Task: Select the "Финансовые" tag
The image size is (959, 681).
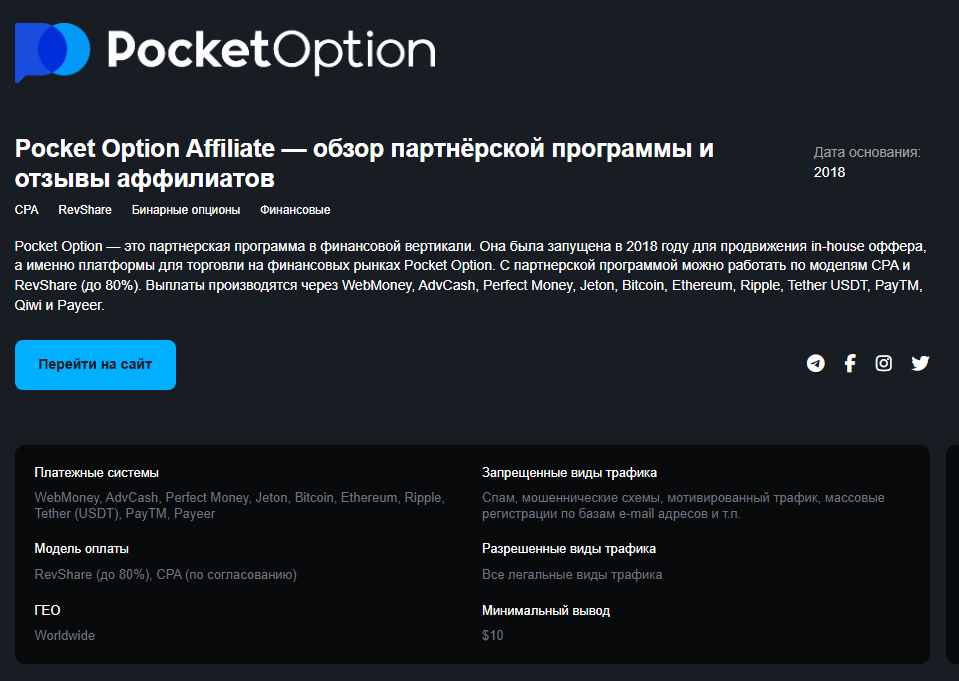Action: 295,210
